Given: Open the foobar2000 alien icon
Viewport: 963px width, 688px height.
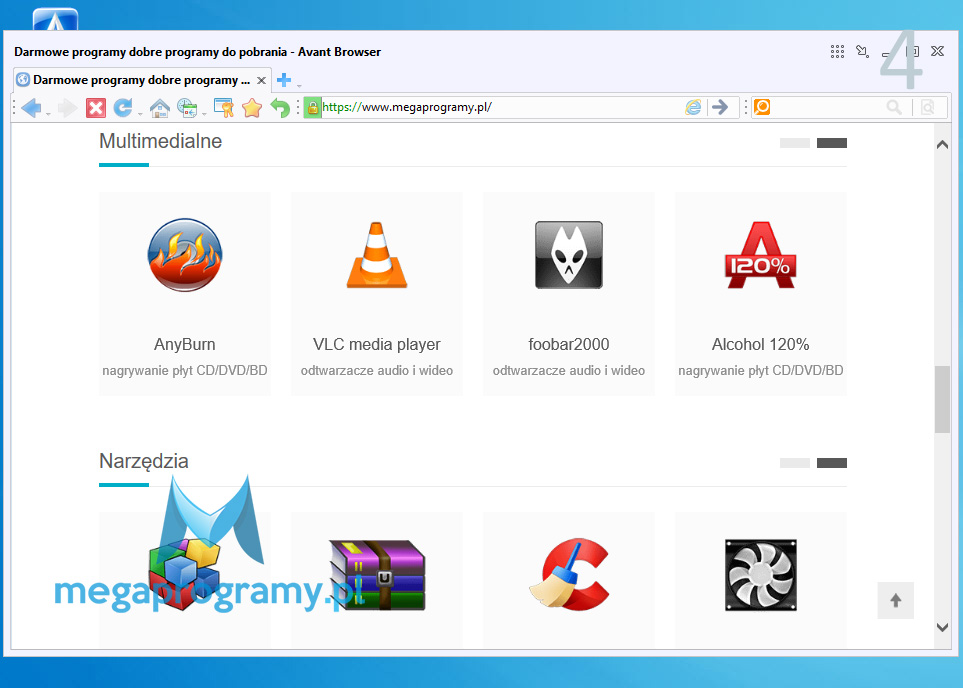Looking at the screenshot, I should pos(569,255).
